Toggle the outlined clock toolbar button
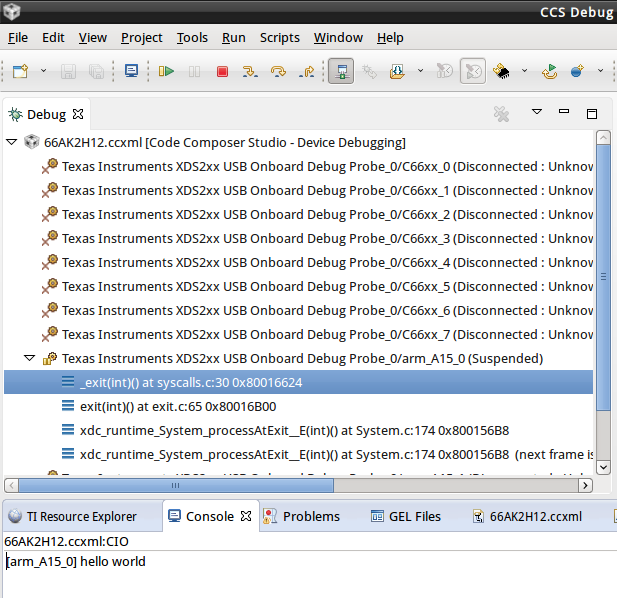This screenshot has width=617, height=598. click(x=473, y=71)
